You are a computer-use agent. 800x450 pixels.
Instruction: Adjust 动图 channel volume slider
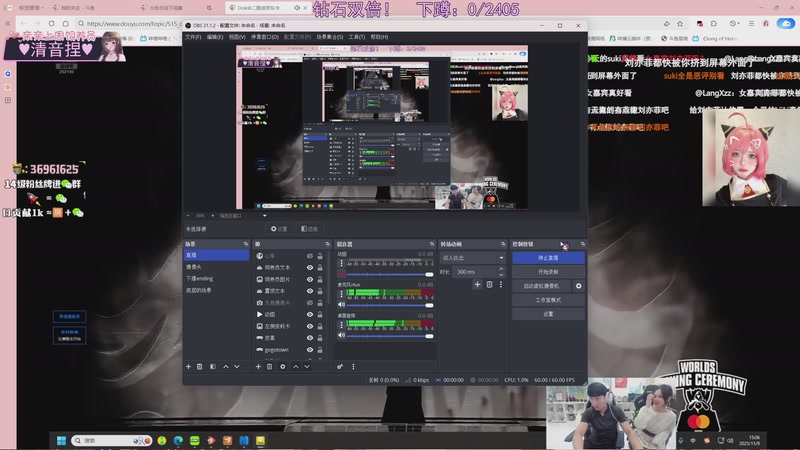pos(390,274)
